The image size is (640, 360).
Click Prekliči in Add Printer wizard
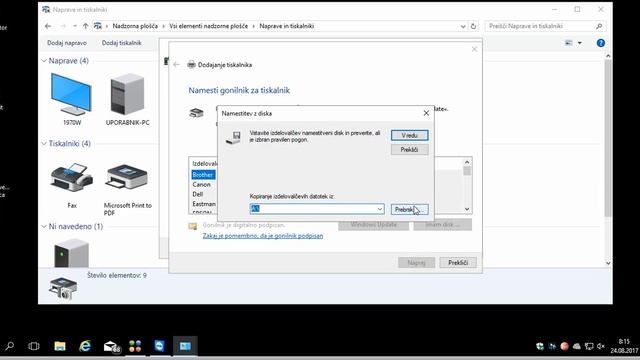click(458, 262)
